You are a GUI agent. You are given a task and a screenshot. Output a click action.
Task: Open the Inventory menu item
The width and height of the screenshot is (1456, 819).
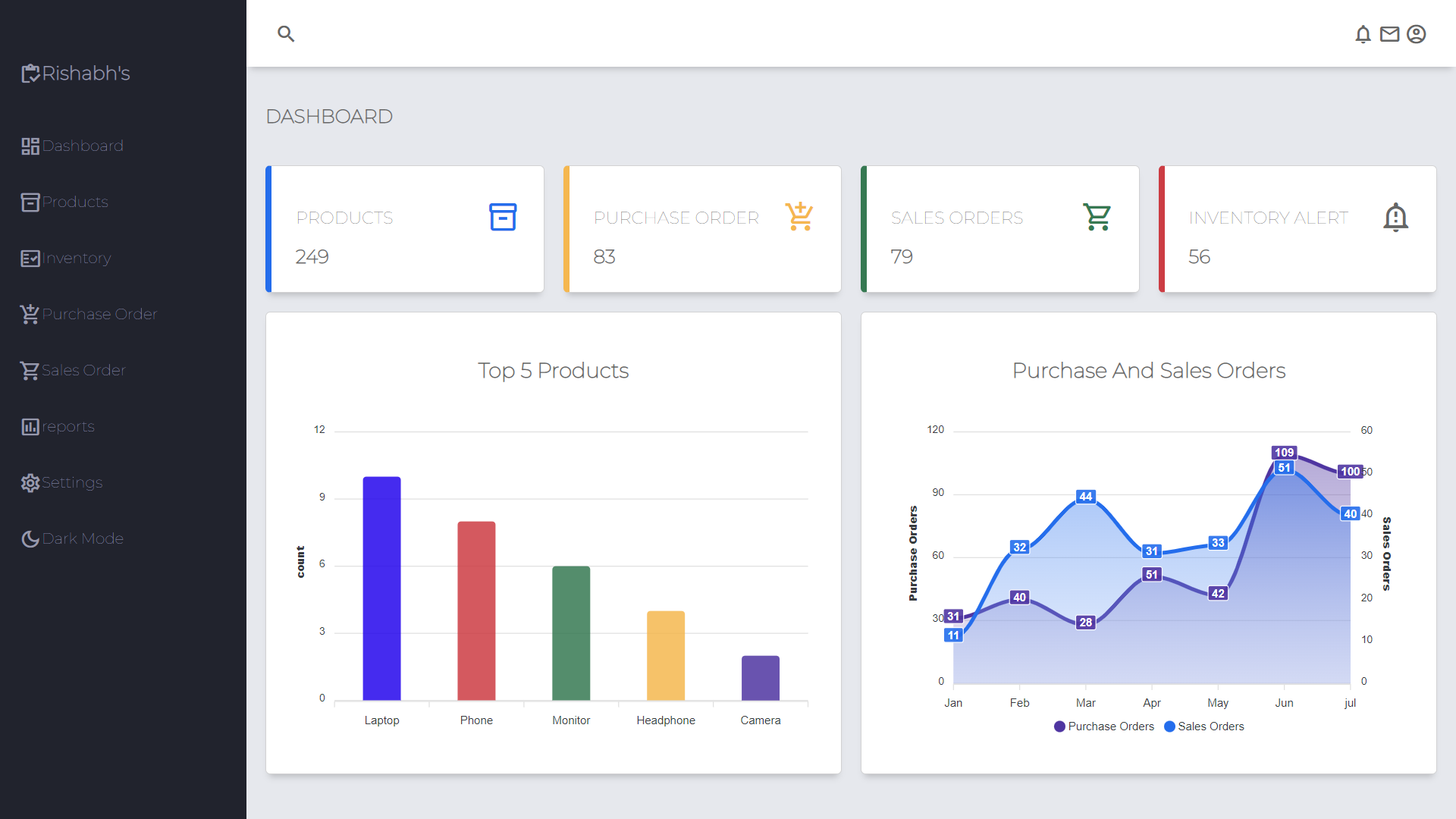pos(77,258)
